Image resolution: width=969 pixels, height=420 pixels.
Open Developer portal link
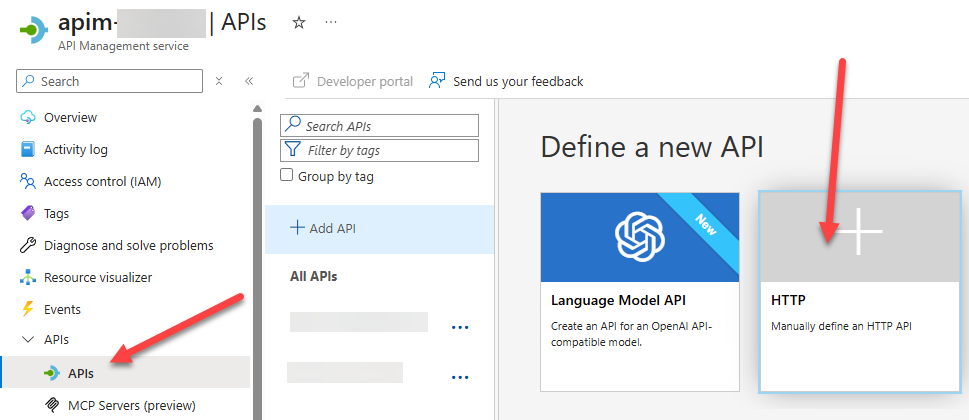pos(365,82)
